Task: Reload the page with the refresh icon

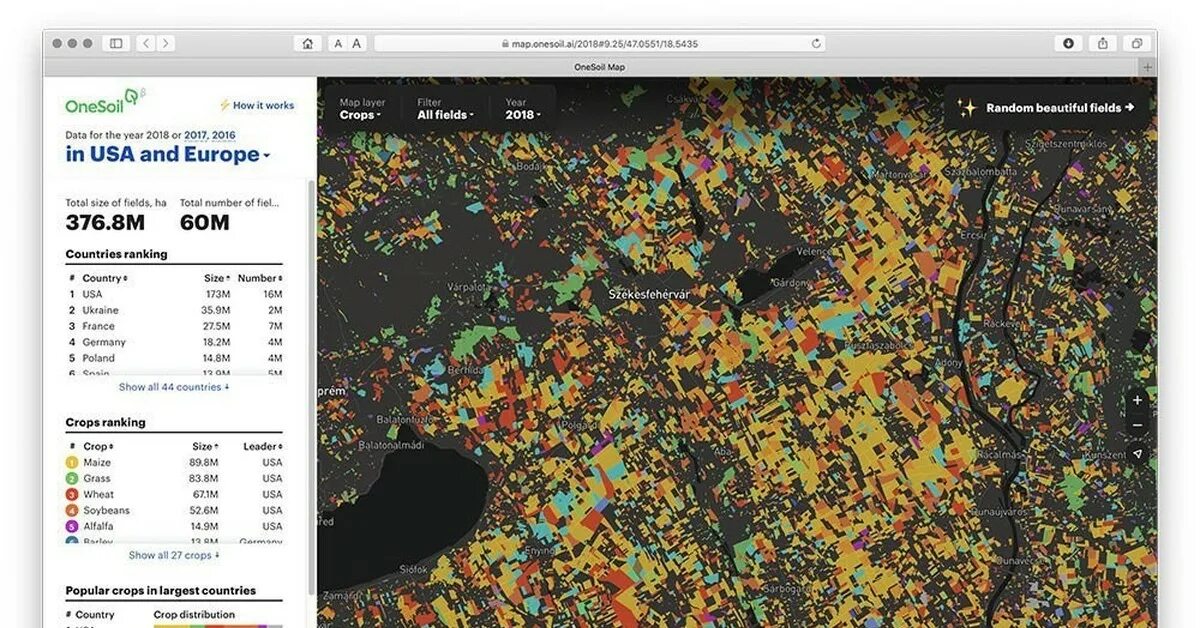Action: (817, 44)
